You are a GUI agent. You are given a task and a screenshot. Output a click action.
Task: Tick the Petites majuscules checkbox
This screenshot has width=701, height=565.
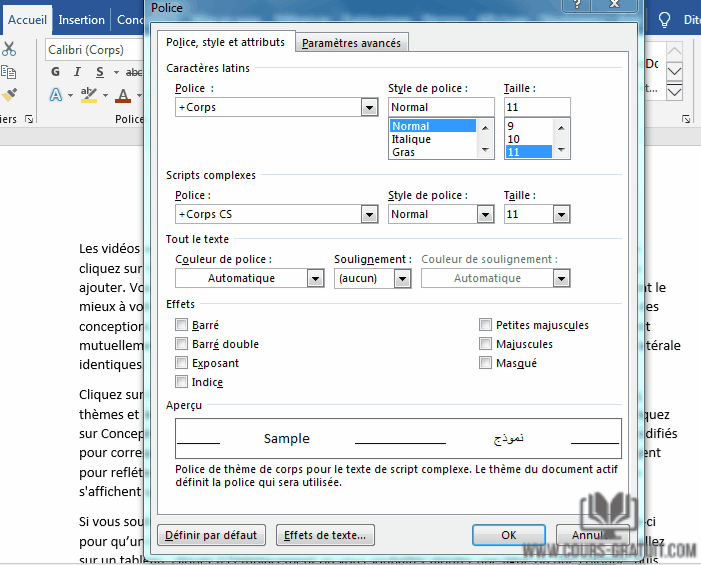point(485,325)
